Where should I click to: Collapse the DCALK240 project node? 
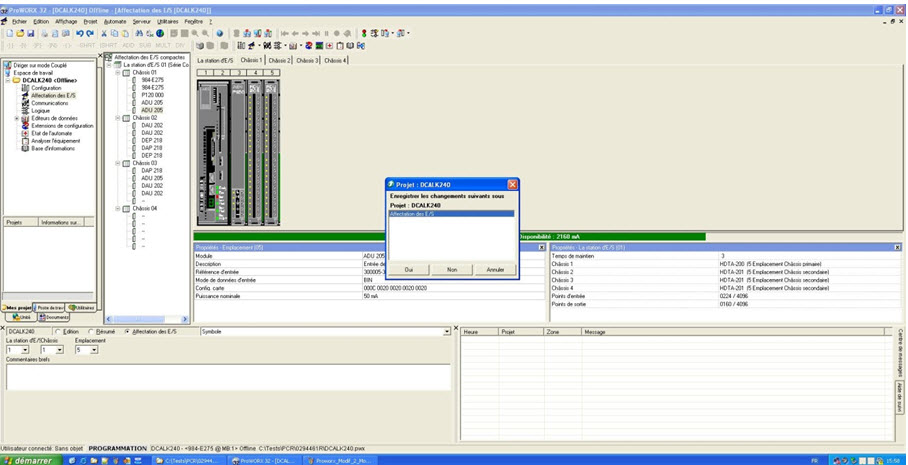pyautogui.click(x=8, y=80)
